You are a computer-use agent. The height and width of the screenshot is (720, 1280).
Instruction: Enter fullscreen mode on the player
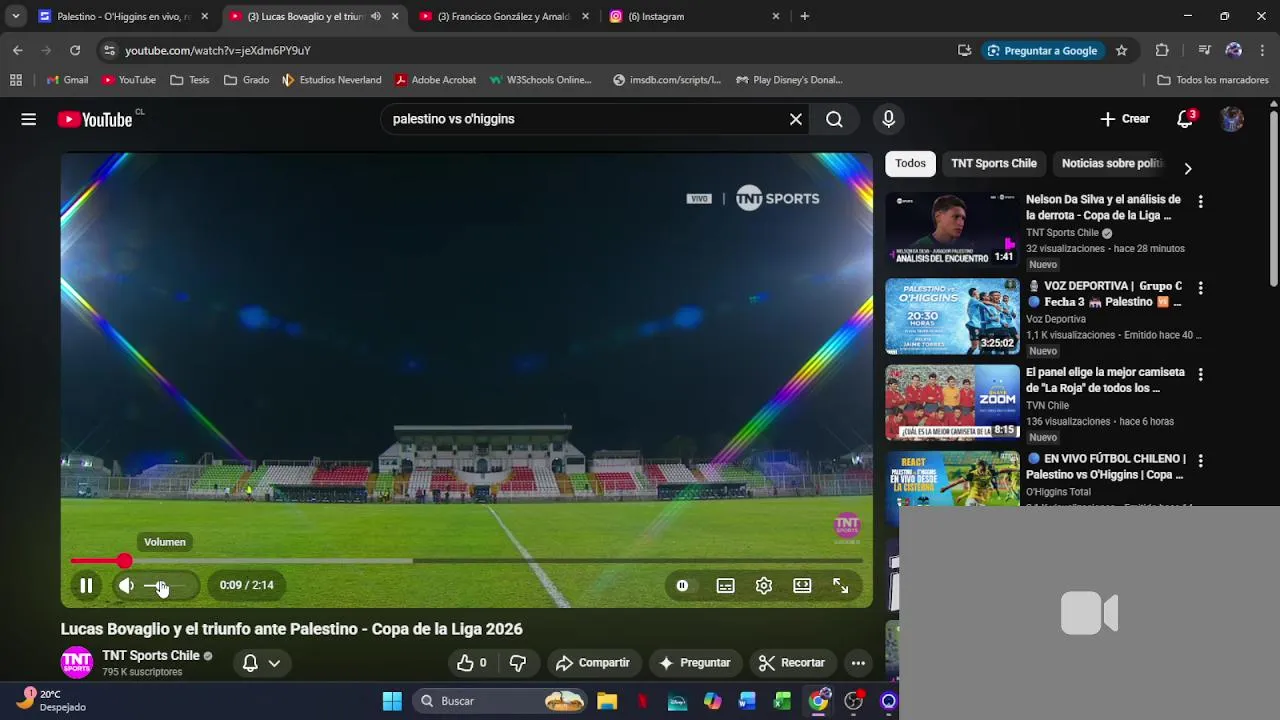click(841, 586)
